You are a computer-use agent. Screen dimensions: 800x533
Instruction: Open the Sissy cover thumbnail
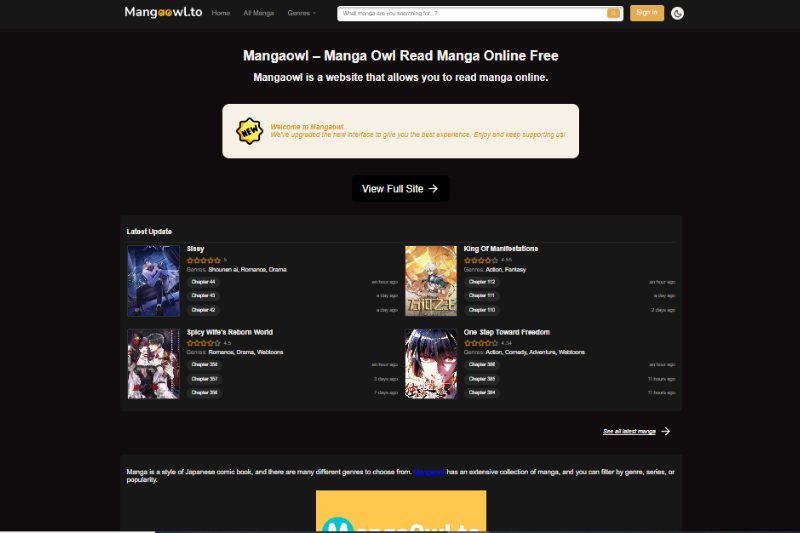(153, 281)
